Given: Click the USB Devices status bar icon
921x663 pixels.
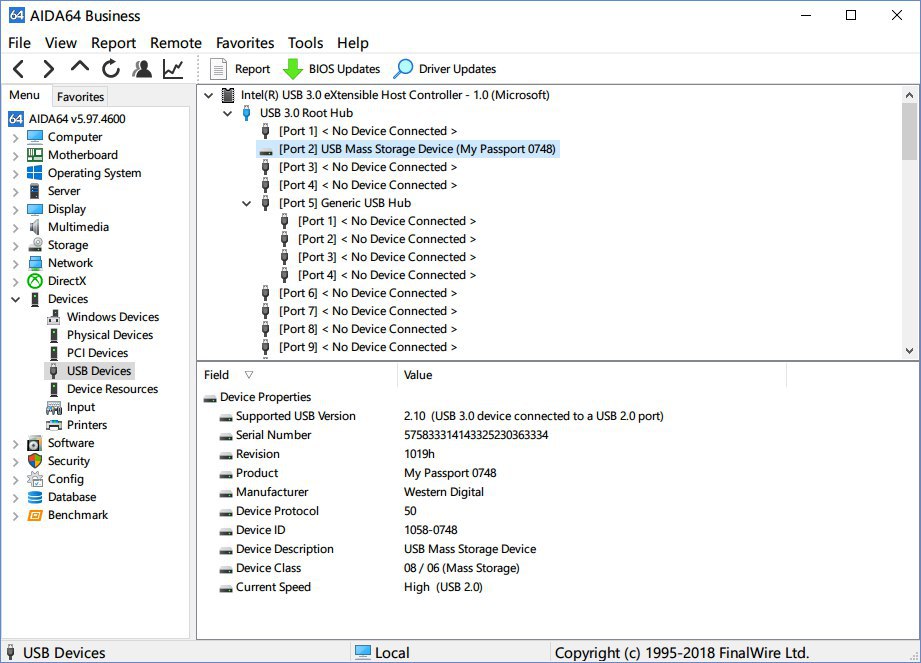Looking at the screenshot, I should pos(10,652).
